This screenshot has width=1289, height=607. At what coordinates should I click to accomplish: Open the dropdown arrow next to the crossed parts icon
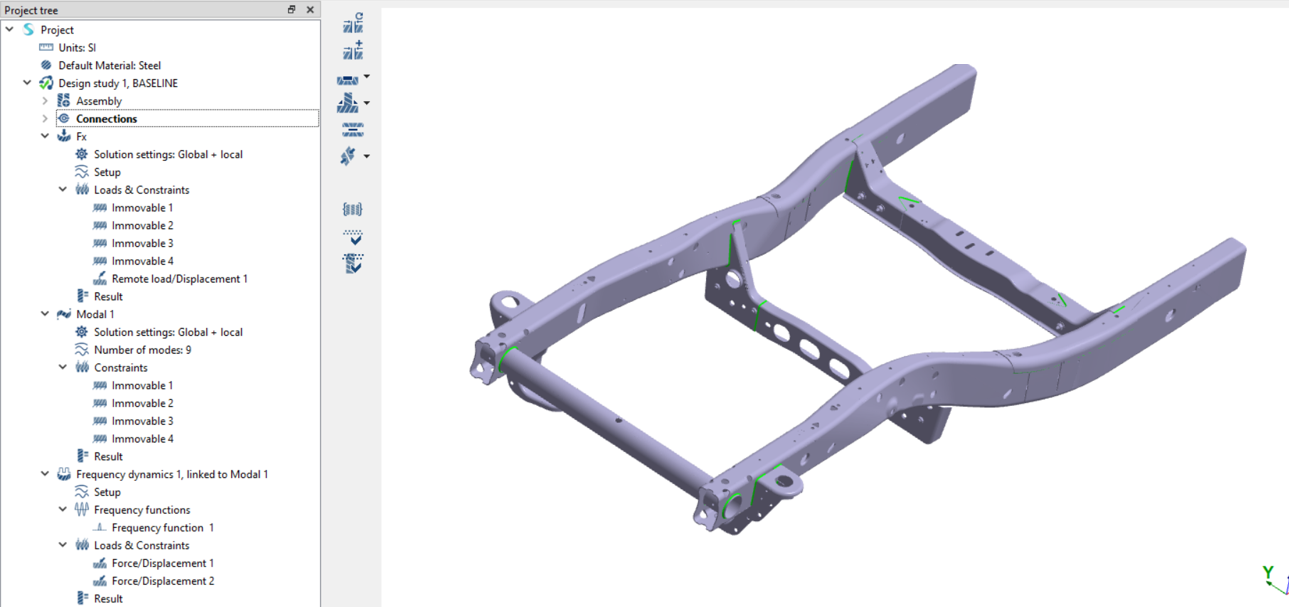point(367,156)
